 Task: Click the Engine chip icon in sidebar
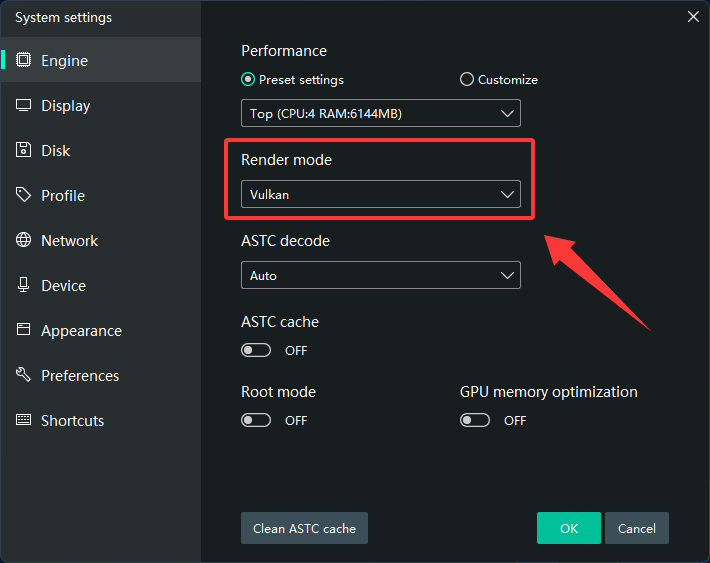point(23,60)
